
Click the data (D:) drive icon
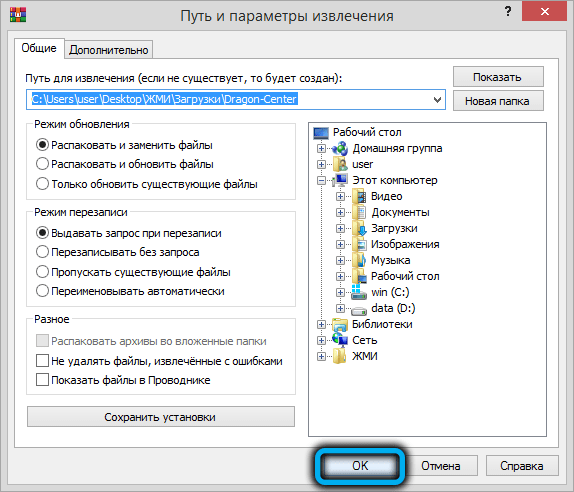point(359,310)
